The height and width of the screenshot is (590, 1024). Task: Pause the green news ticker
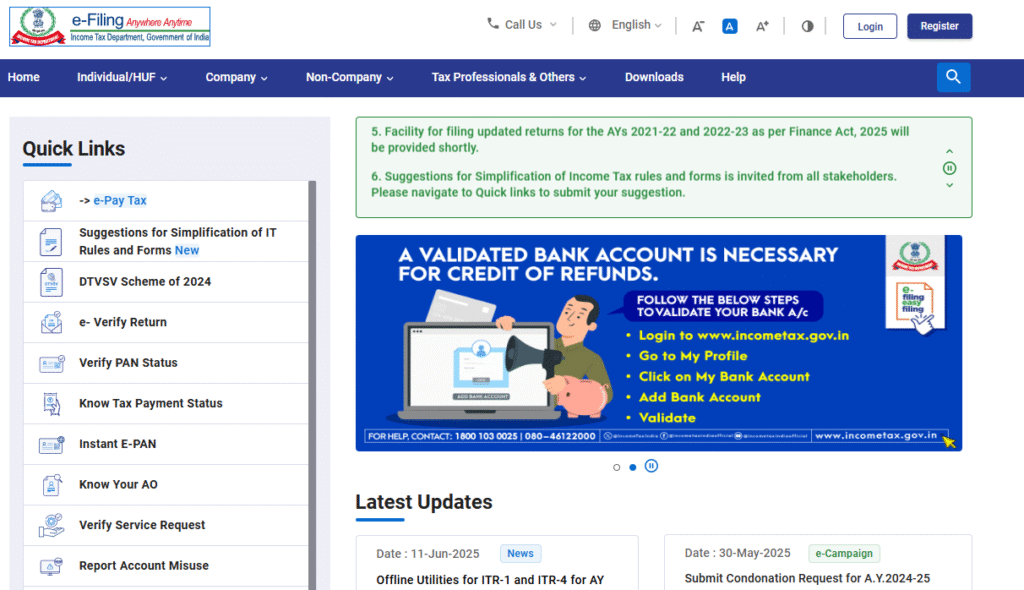(x=950, y=169)
